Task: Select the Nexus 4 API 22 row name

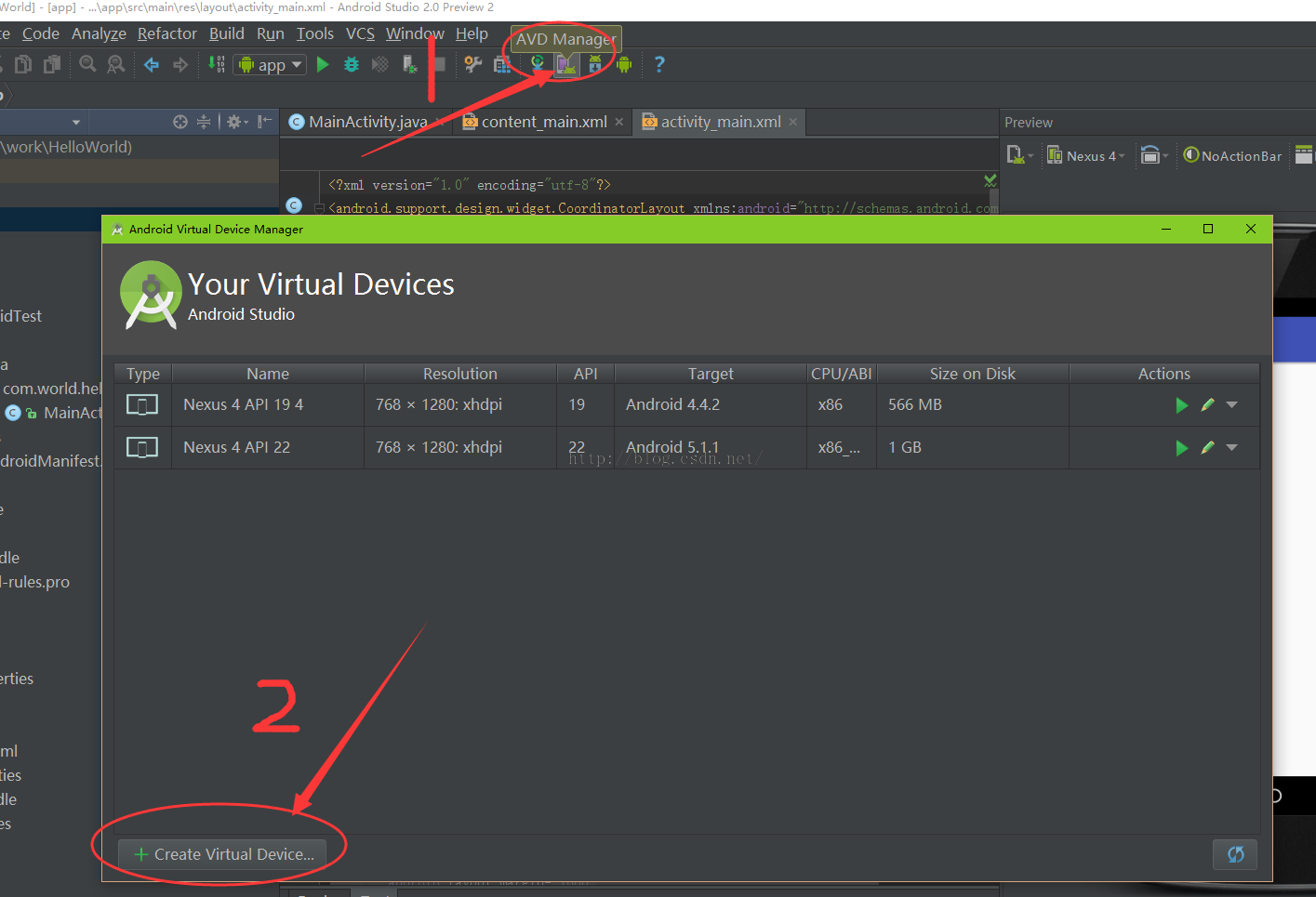Action: pos(237,448)
